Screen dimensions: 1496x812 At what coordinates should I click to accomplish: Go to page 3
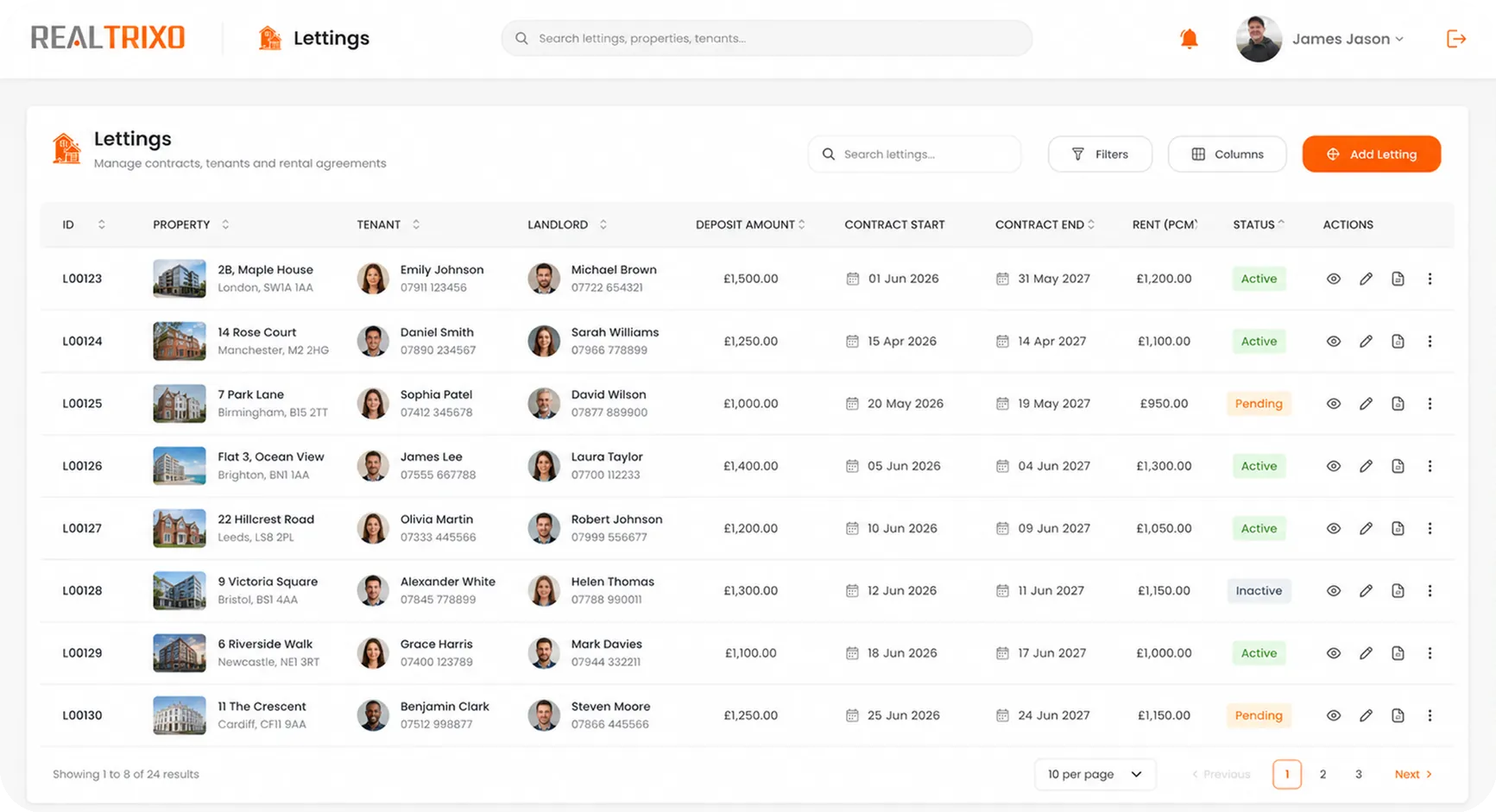(1359, 774)
